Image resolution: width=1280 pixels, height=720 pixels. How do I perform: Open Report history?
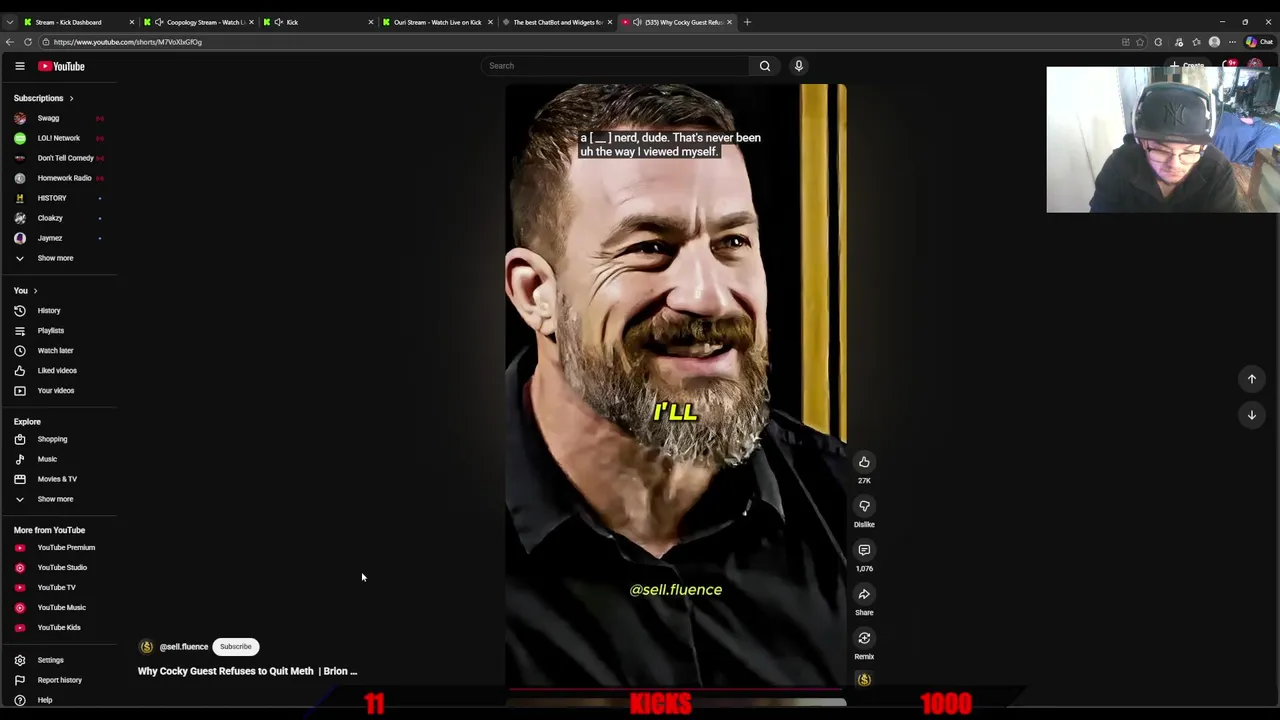click(x=59, y=680)
